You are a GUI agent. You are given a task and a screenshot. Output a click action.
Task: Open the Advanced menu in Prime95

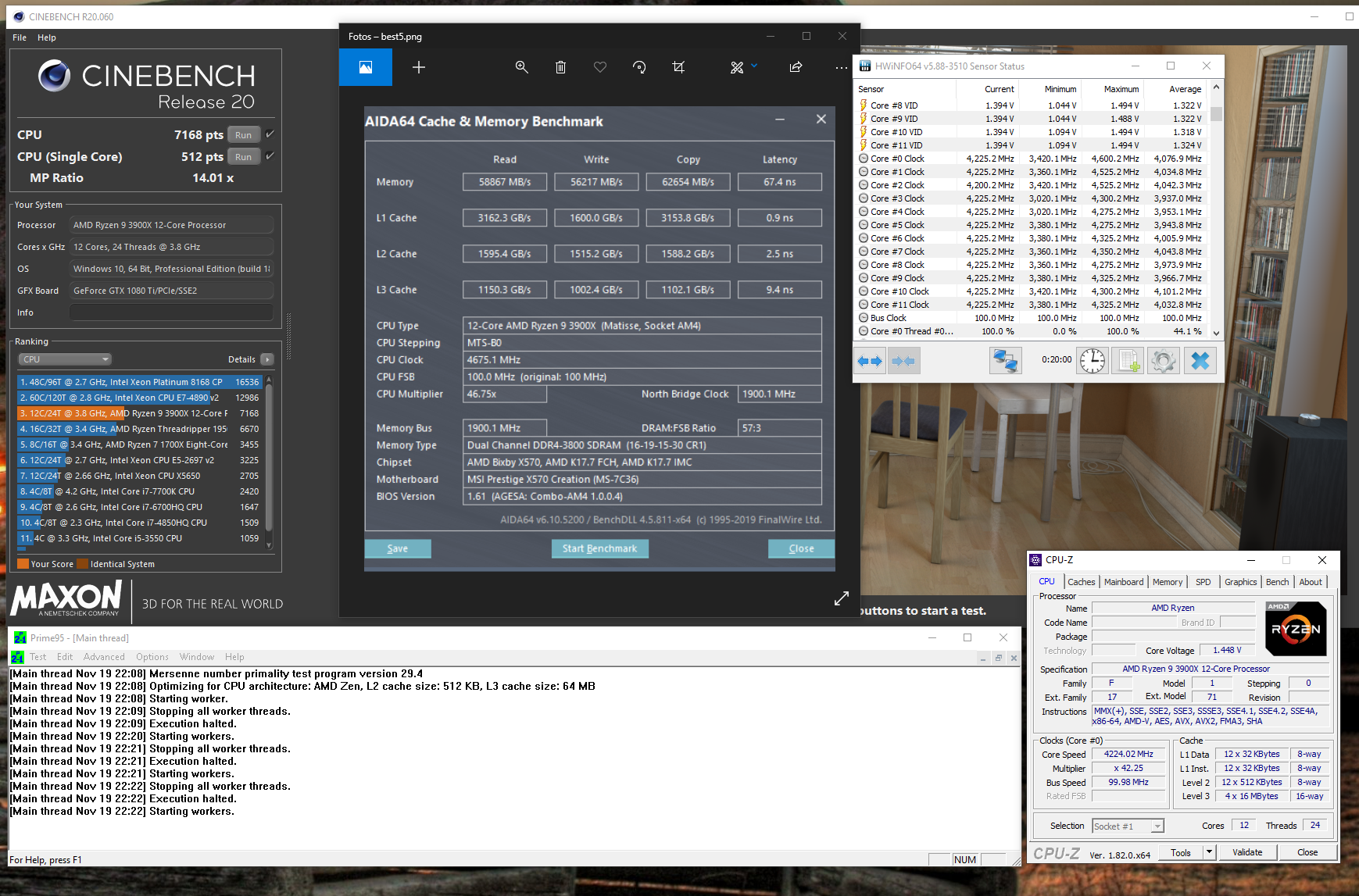click(x=104, y=657)
